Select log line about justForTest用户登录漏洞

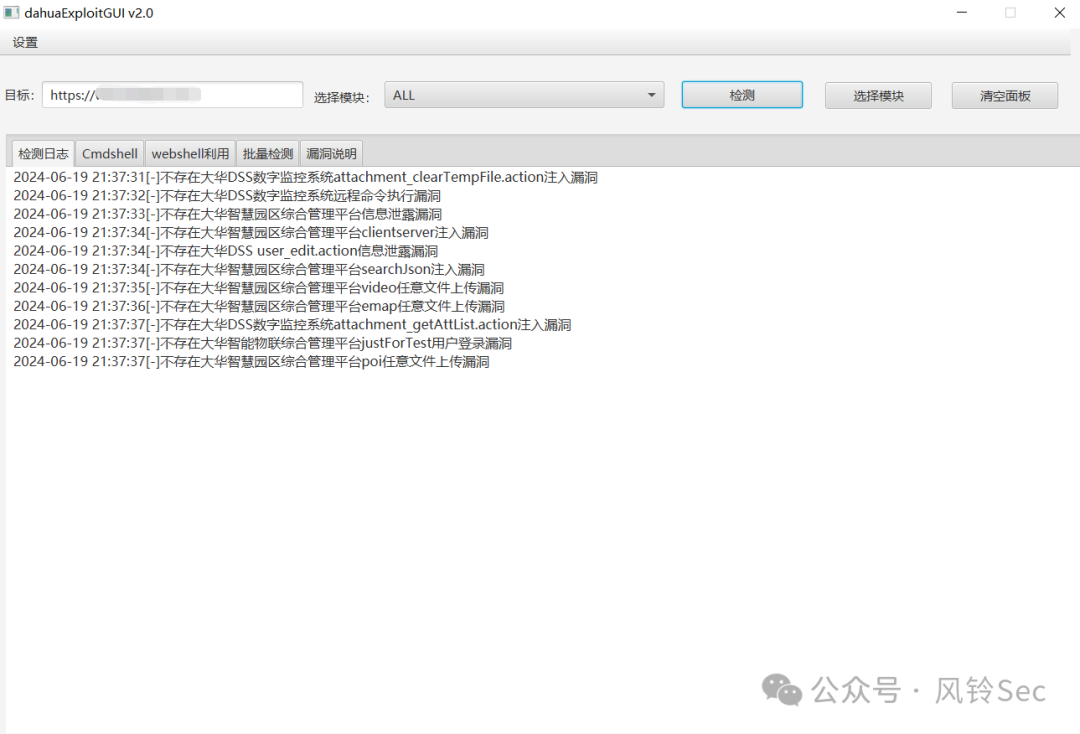pyautogui.click(x=262, y=343)
